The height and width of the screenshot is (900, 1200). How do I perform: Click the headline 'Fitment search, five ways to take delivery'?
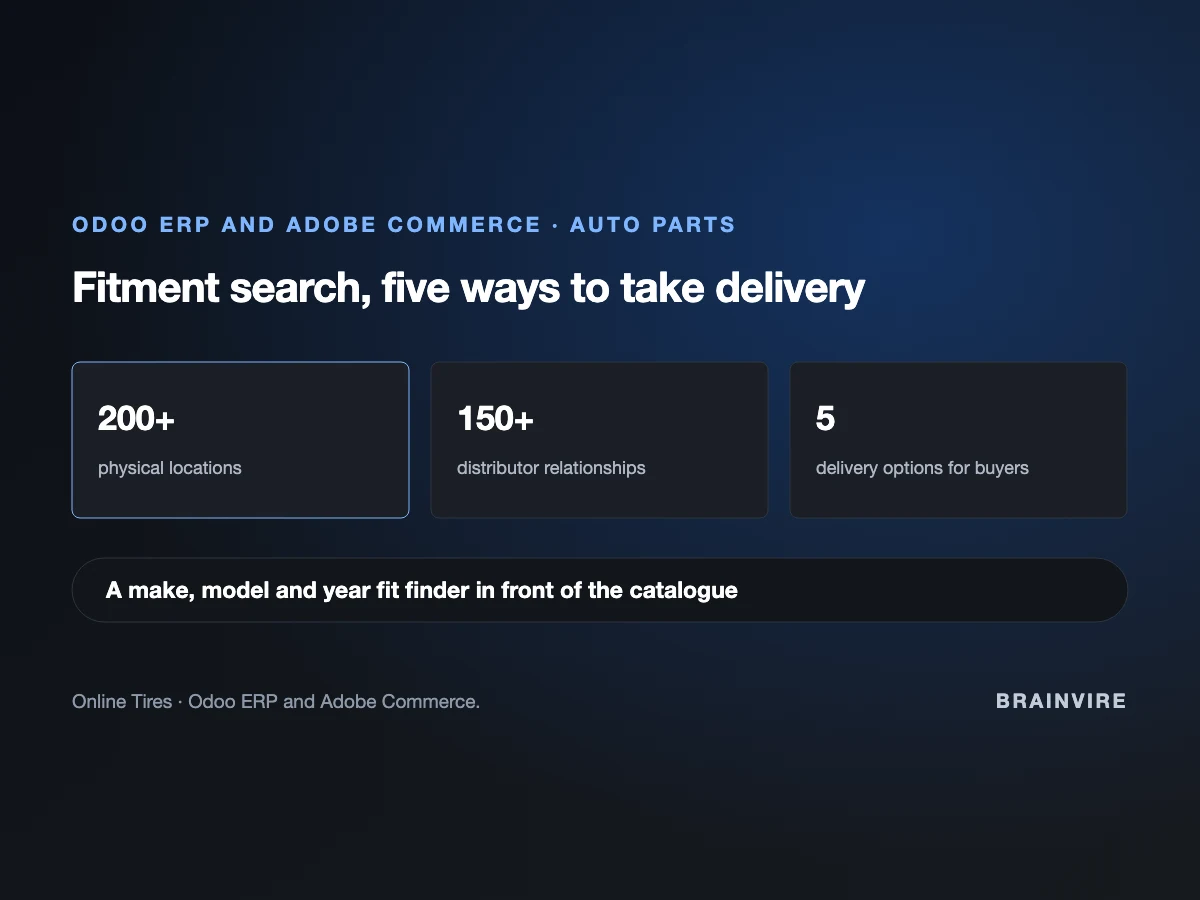(x=468, y=289)
